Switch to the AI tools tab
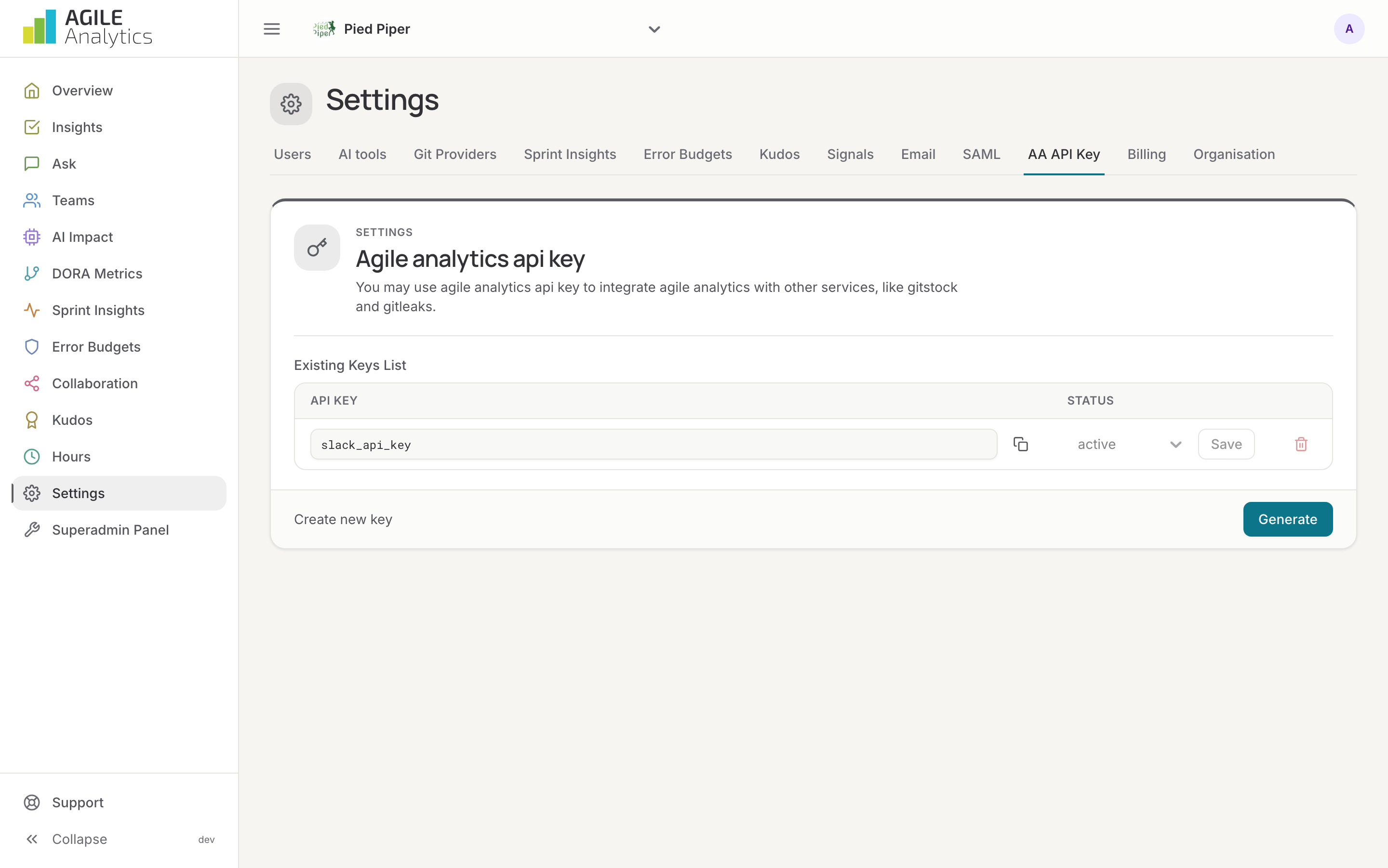 (362, 155)
